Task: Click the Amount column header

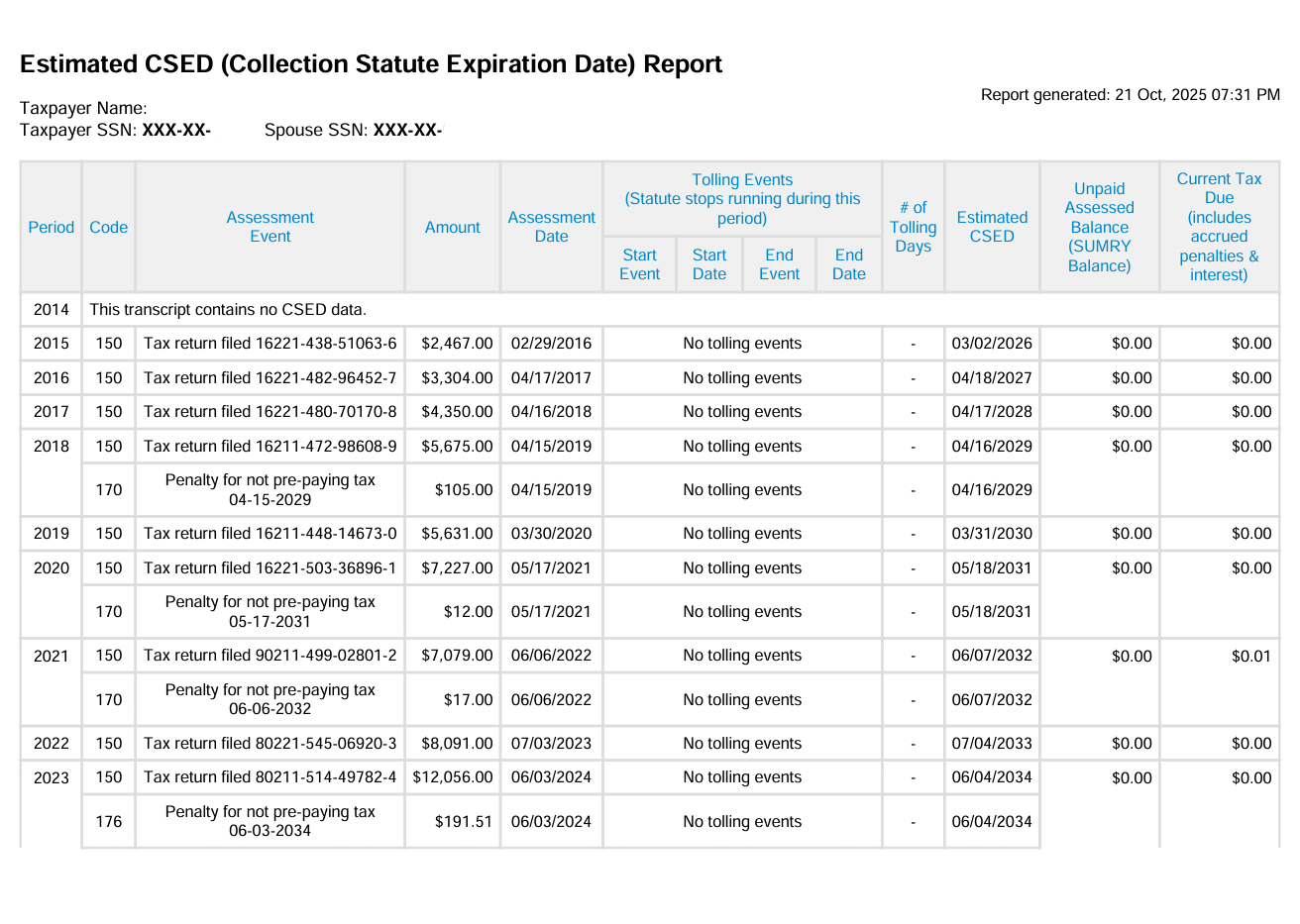Action: 452,227
